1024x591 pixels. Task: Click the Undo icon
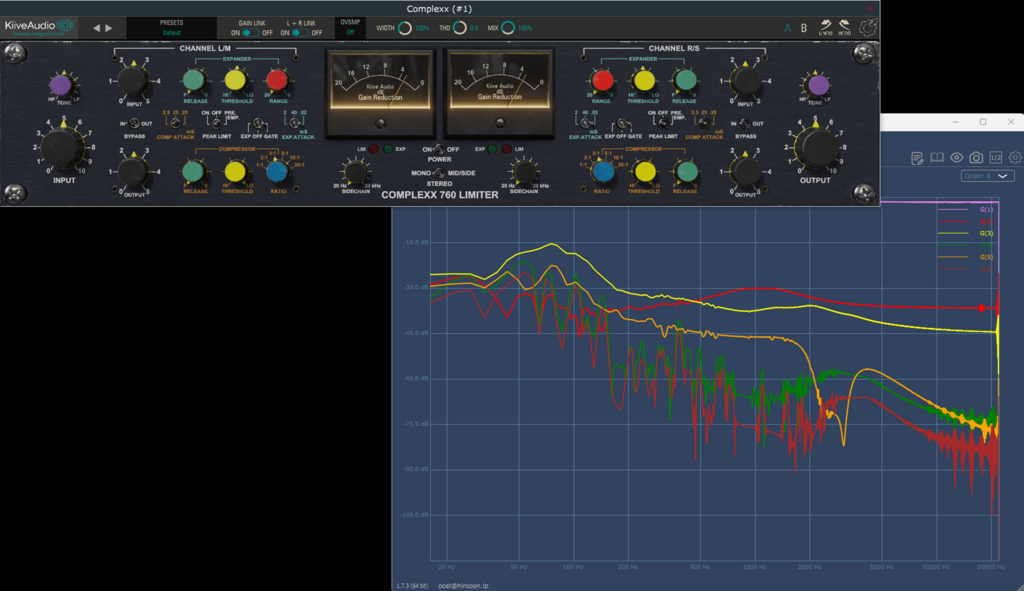click(825, 27)
